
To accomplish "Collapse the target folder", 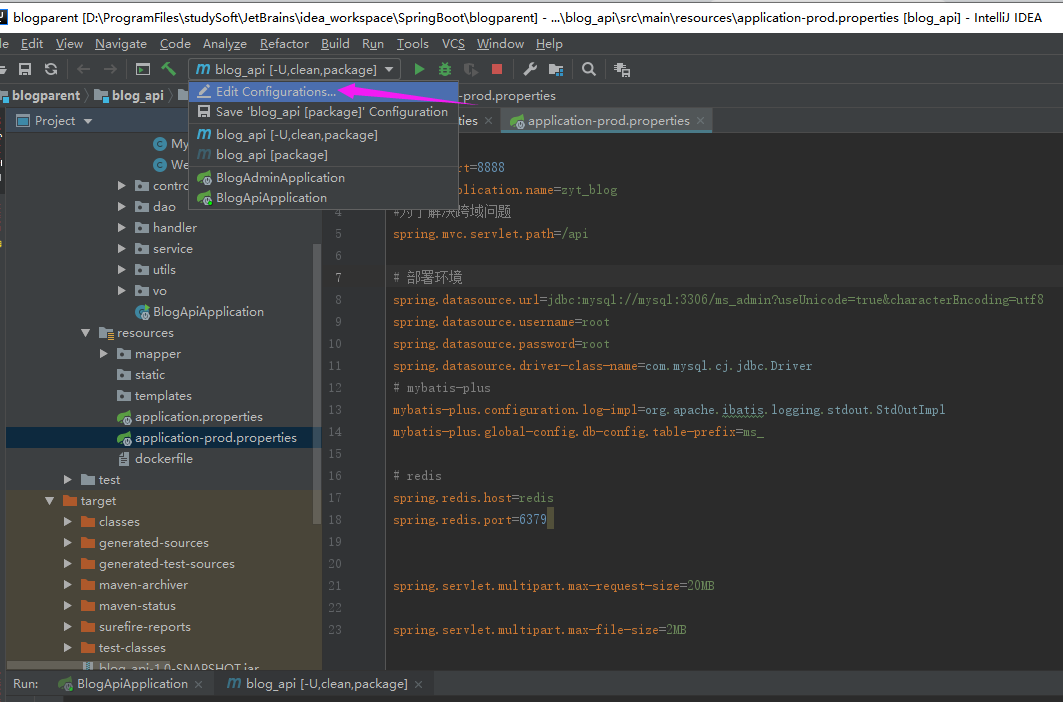I will [x=49, y=501].
